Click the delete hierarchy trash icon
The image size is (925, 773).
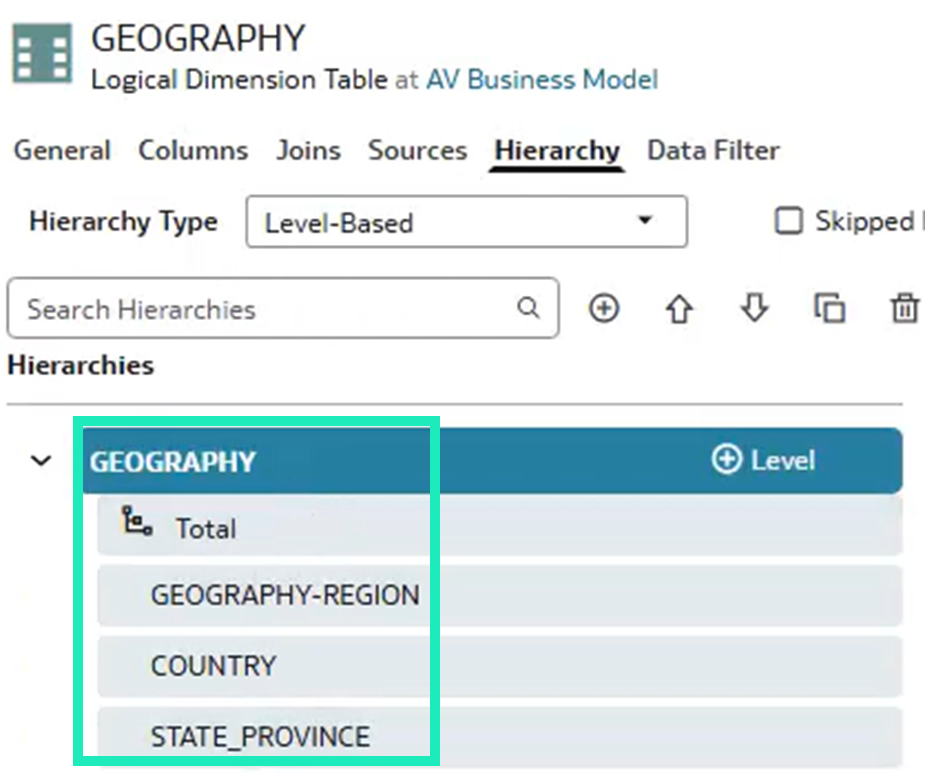[903, 309]
